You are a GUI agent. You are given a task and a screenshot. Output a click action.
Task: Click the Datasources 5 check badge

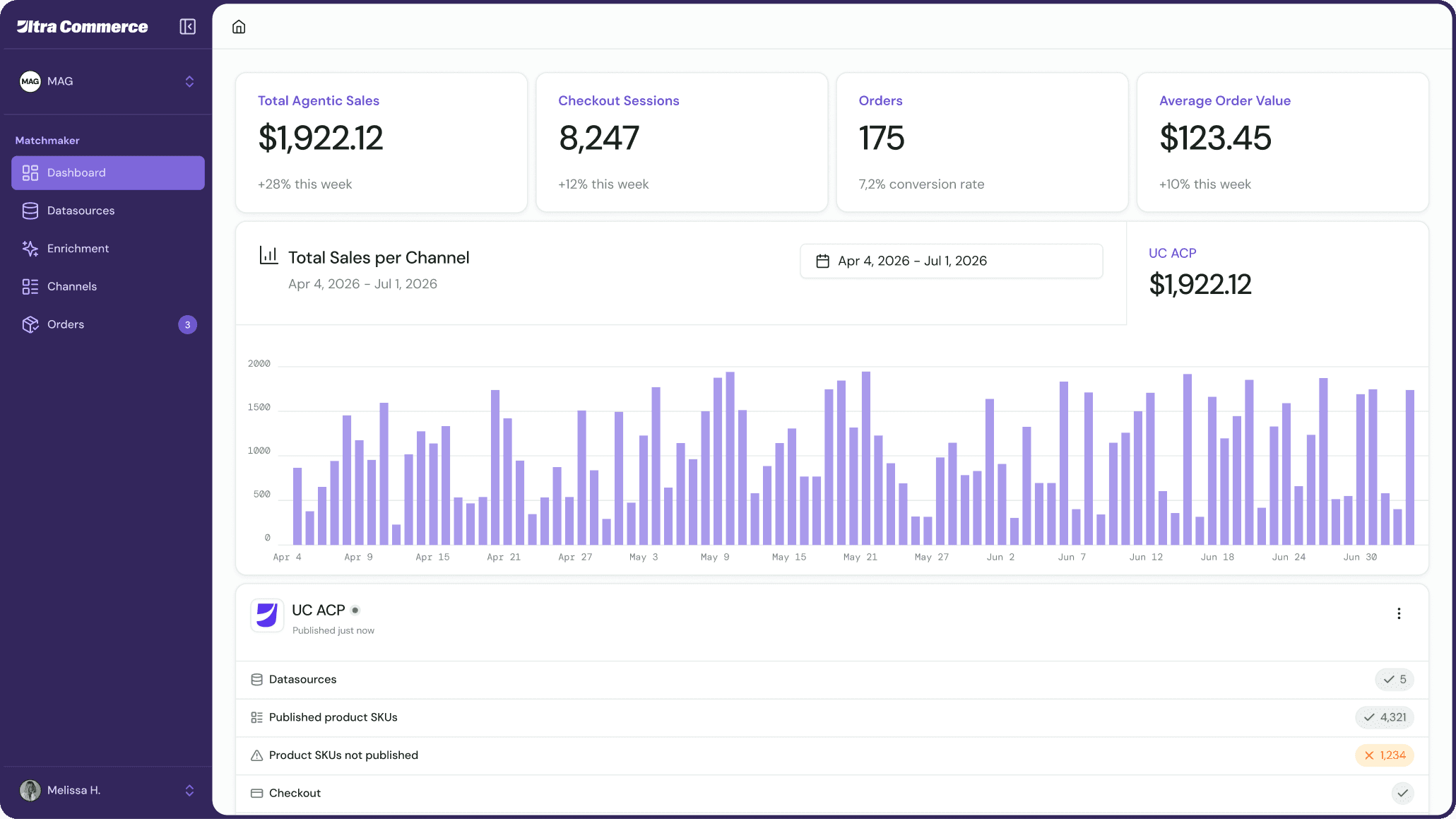[x=1394, y=679]
